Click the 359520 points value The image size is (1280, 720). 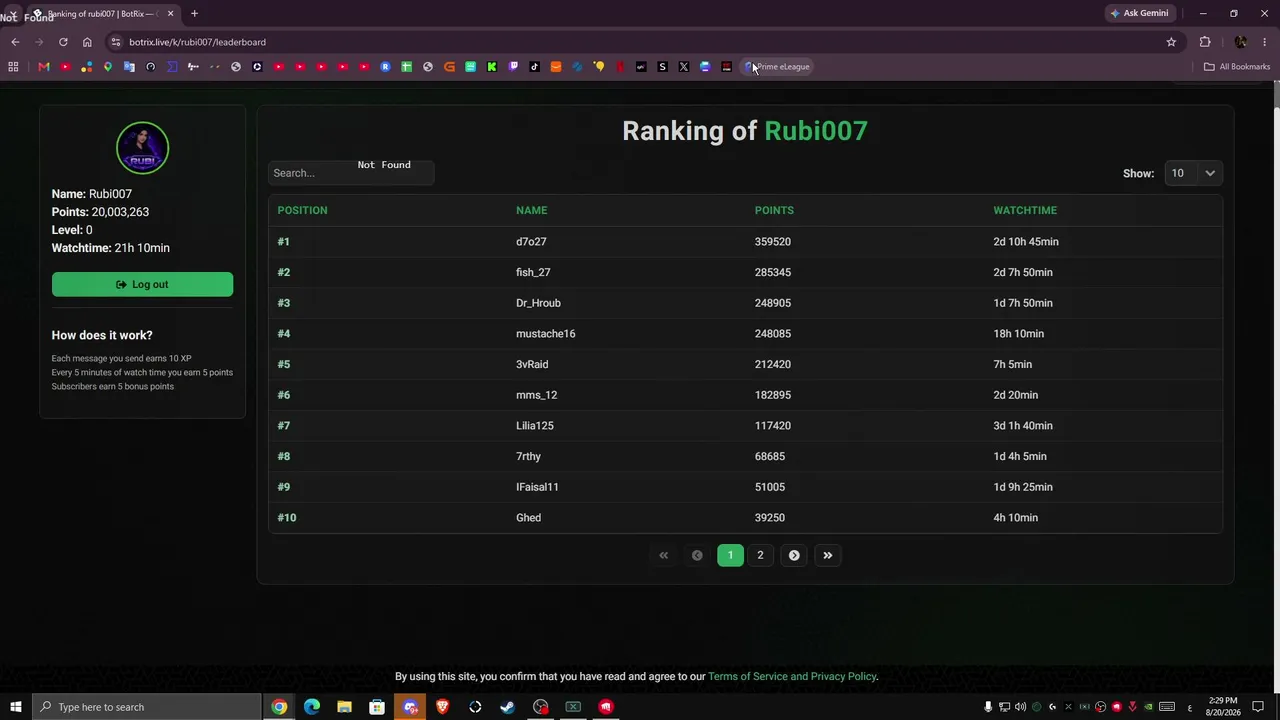coord(773,242)
